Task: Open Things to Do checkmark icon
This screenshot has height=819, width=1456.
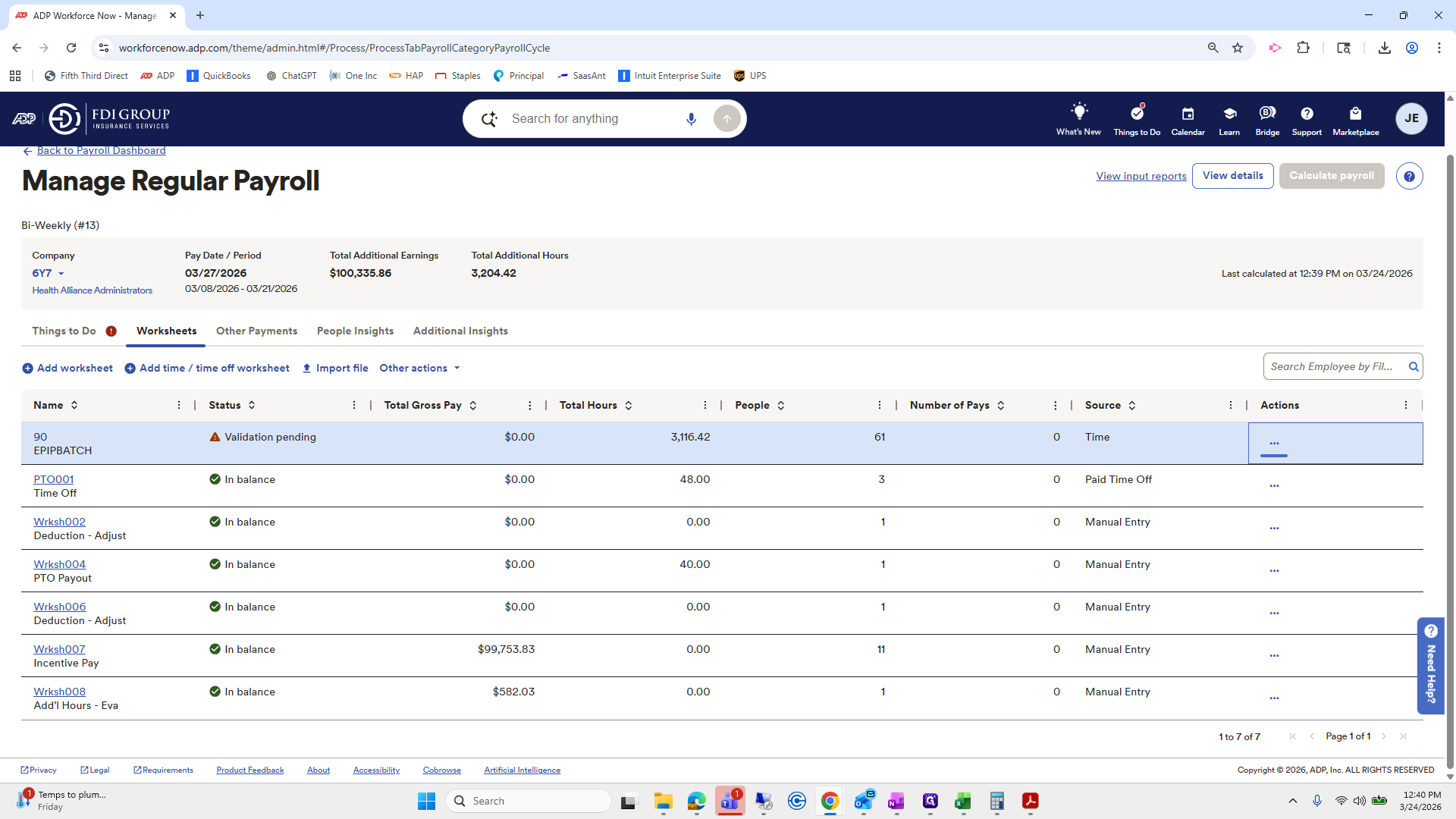Action: click(x=1136, y=114)
